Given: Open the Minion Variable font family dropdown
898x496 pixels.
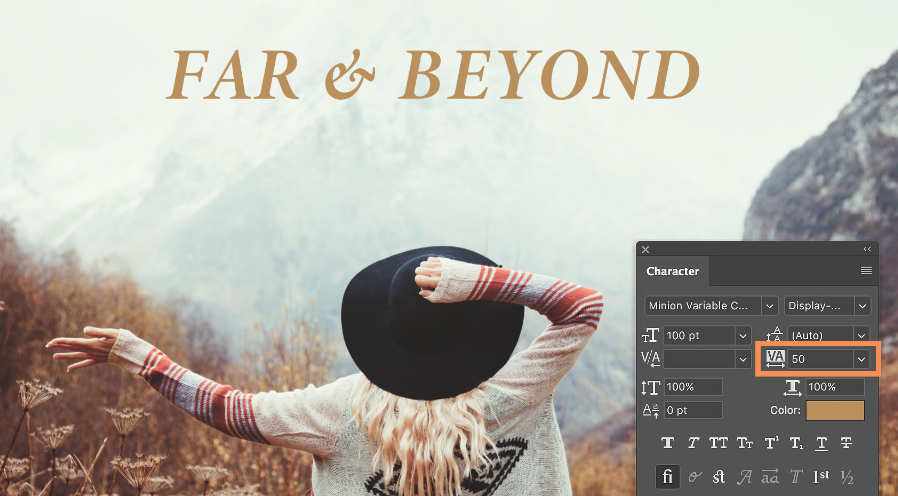Looking at the screenshot, I should click(770, 306).
